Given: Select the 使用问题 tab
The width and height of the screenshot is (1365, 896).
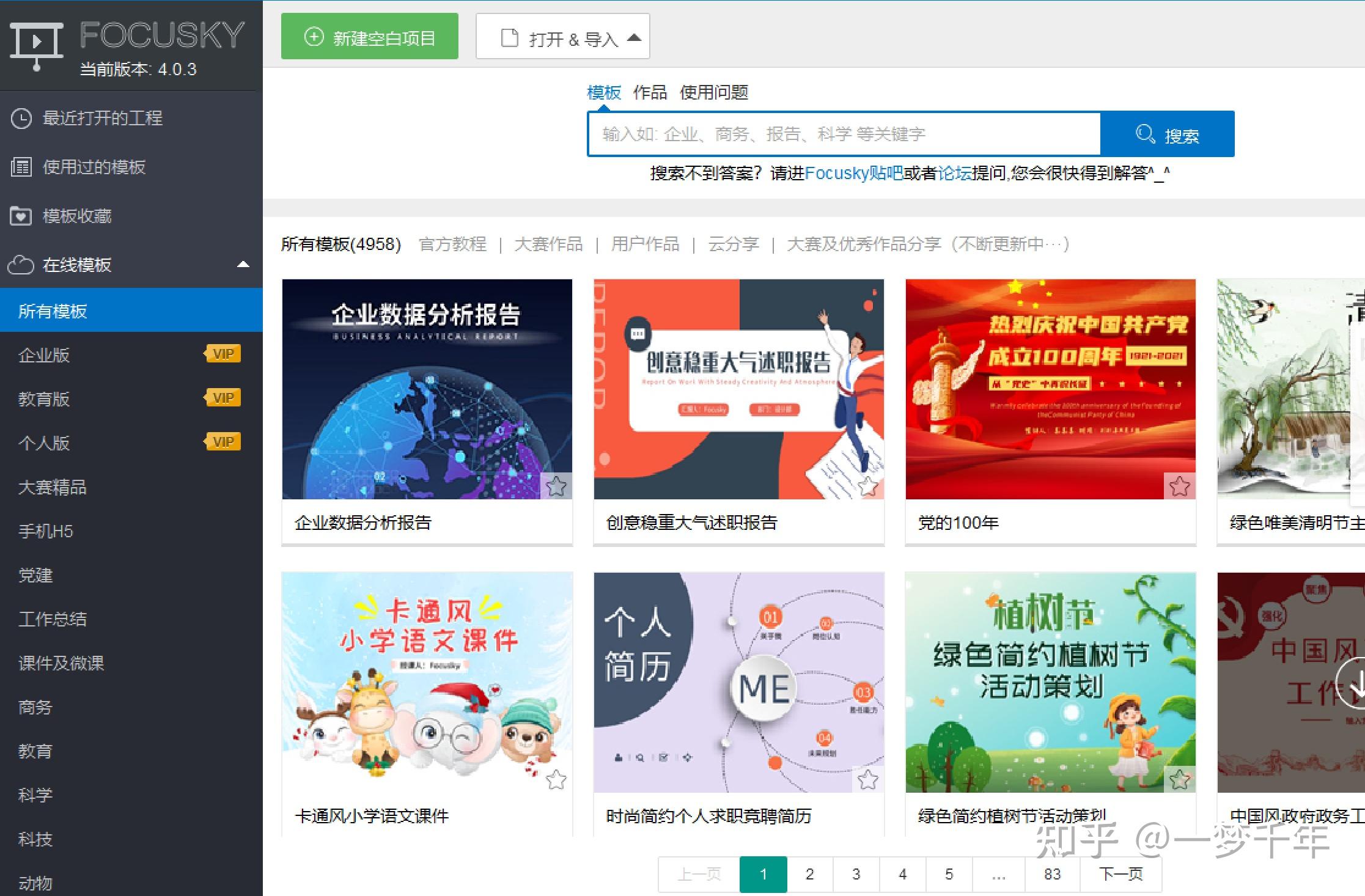Looking at the screenshot, I should click(x=714, y=92).
